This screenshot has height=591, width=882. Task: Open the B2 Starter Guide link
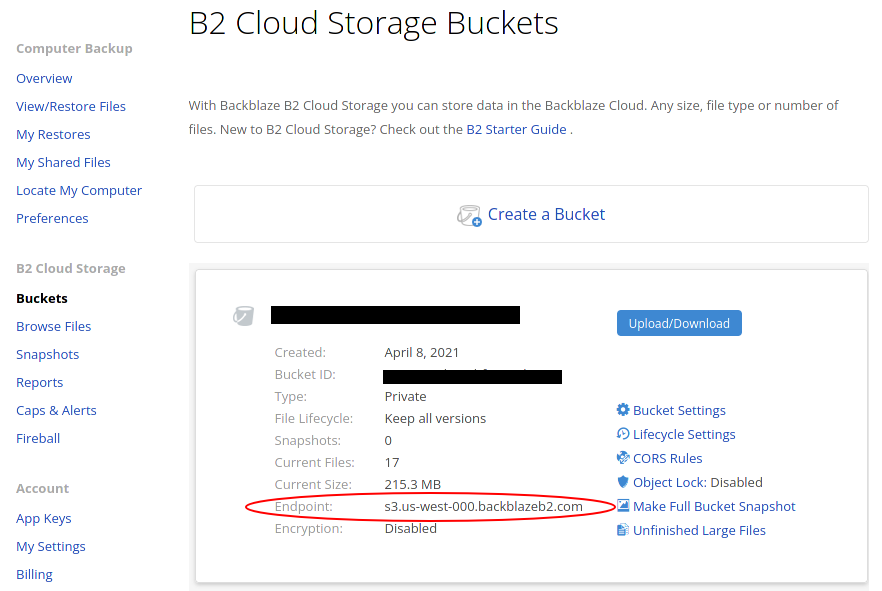point(516,129)
